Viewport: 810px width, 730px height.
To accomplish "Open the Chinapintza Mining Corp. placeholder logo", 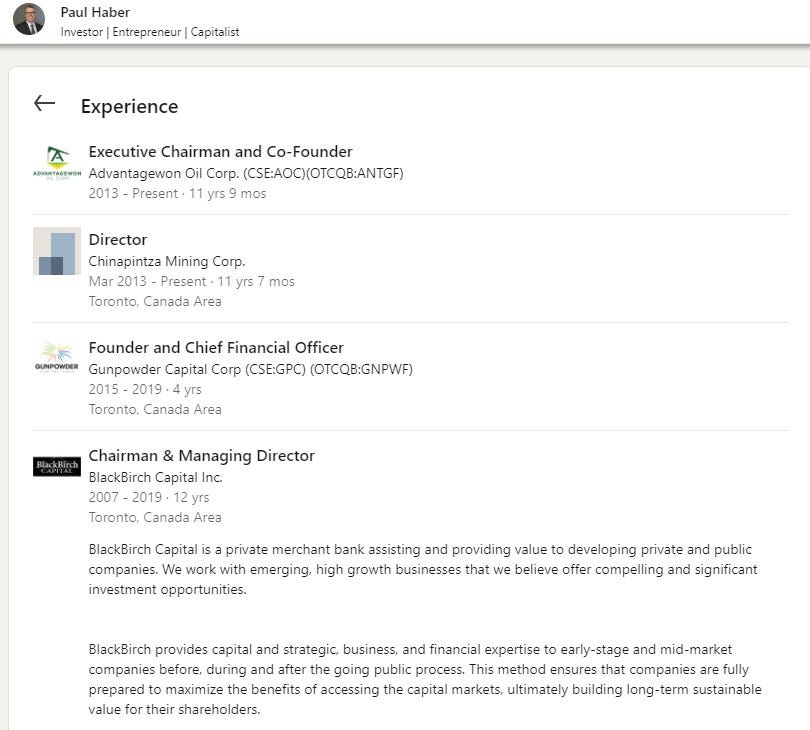I will tap(57, 251).
